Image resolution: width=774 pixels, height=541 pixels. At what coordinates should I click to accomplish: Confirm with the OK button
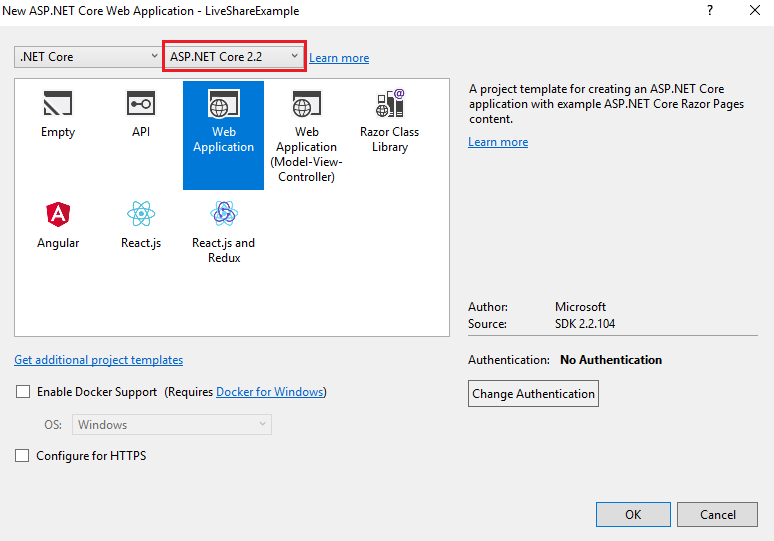pos(633,515)
